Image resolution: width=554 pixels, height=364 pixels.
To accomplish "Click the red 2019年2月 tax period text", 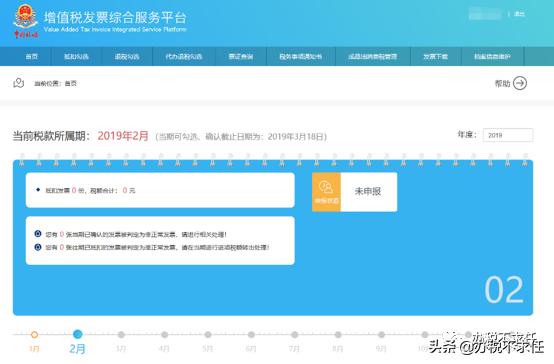I will point(123,136).
